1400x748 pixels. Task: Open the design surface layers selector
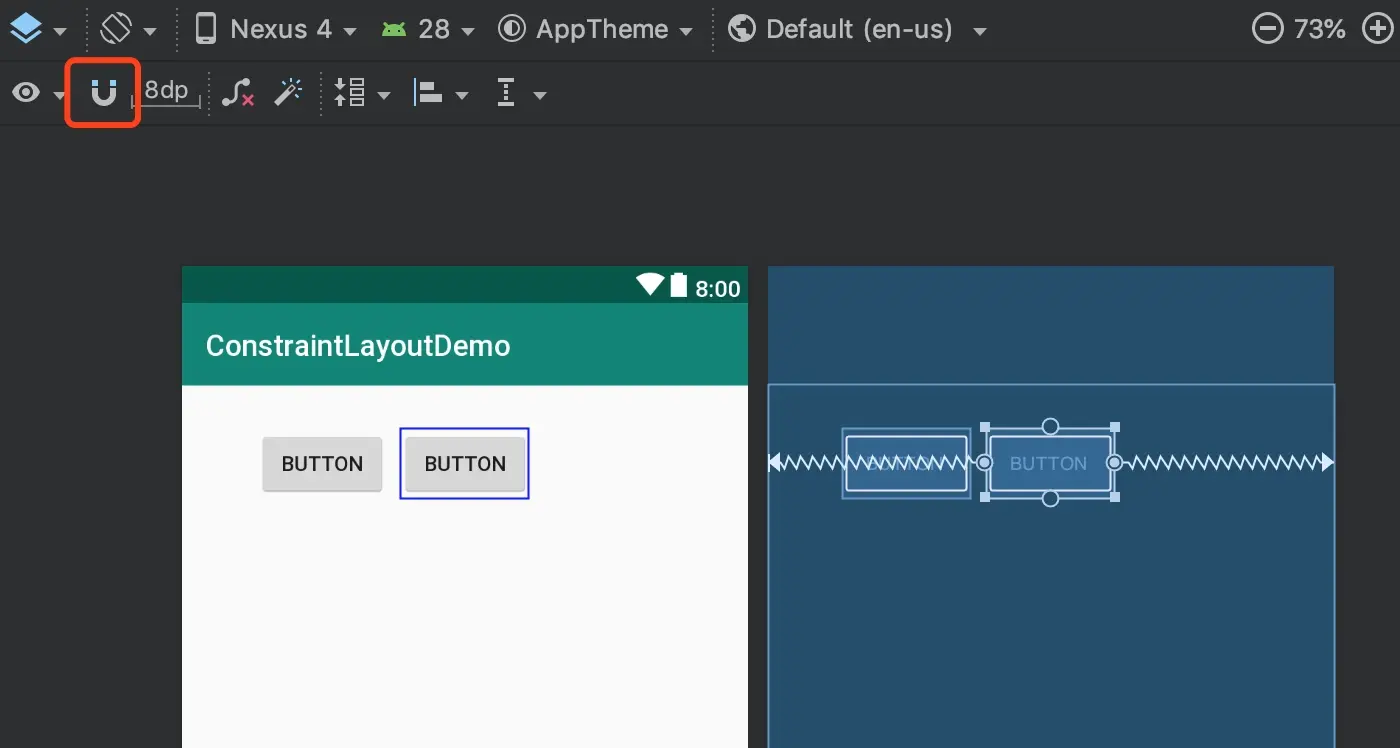[x=37, y=29]
